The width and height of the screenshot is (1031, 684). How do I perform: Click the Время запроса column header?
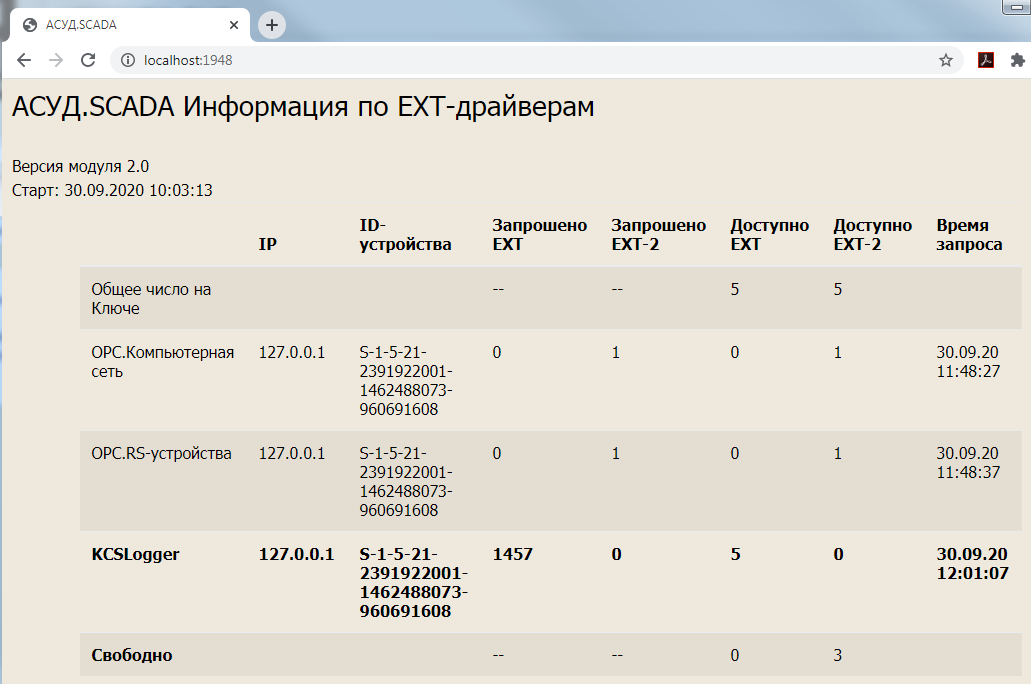click(x=968, y=235)
